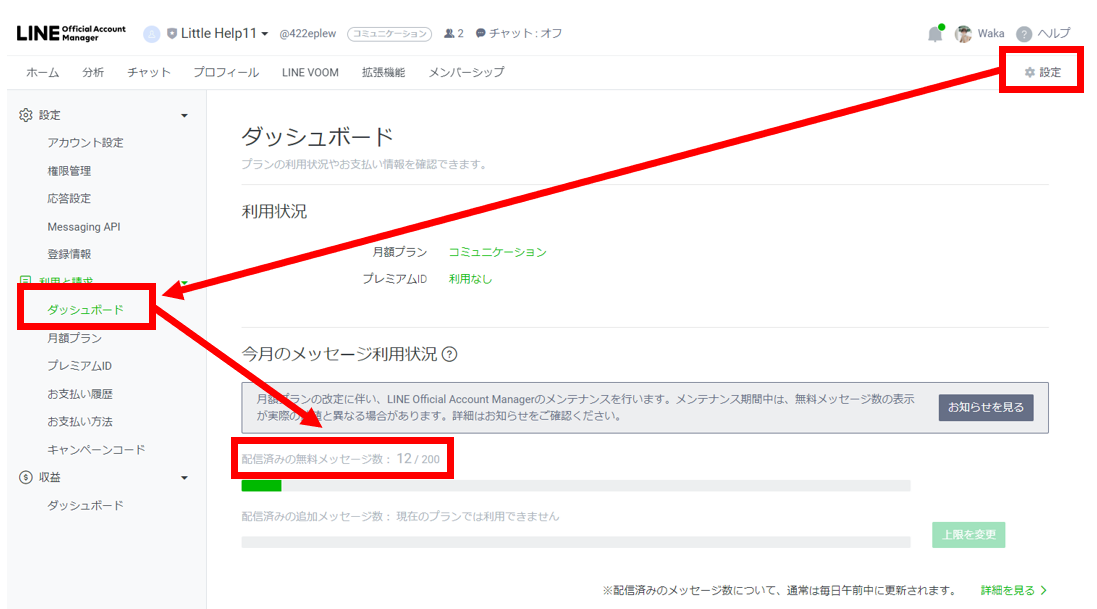
Task: Click the Little Help11 account avatar icon
Action: tap(152, 34)
